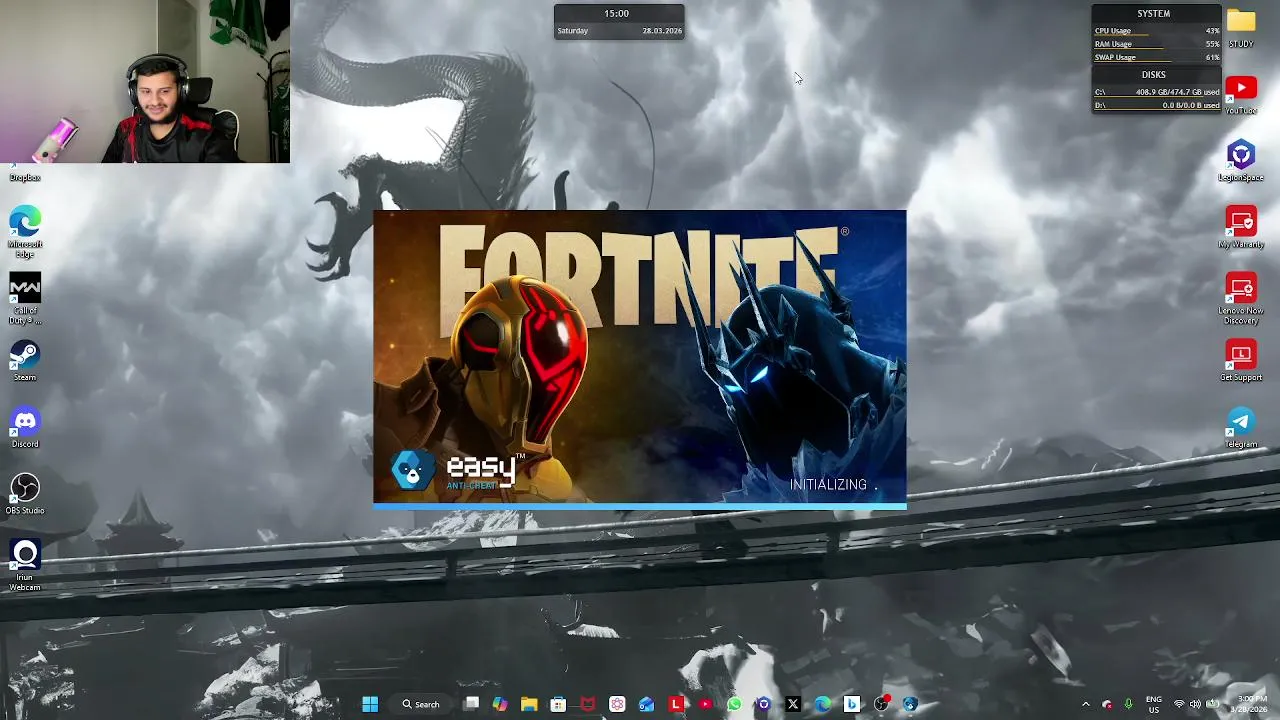Open the Wi-Fi network tray icon

(1179, 704)
